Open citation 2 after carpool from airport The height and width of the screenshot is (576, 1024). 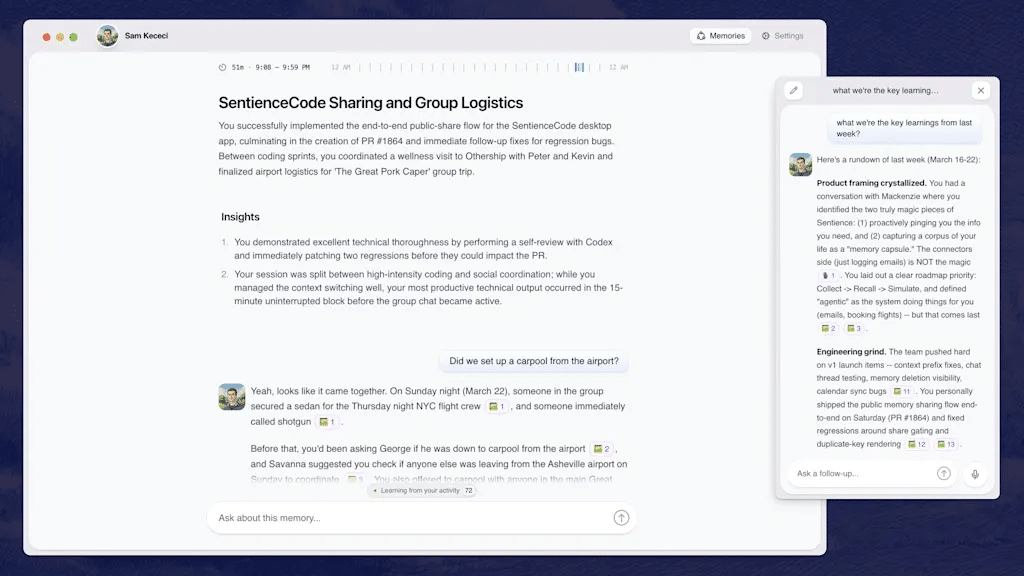click(x=601, y=450)
